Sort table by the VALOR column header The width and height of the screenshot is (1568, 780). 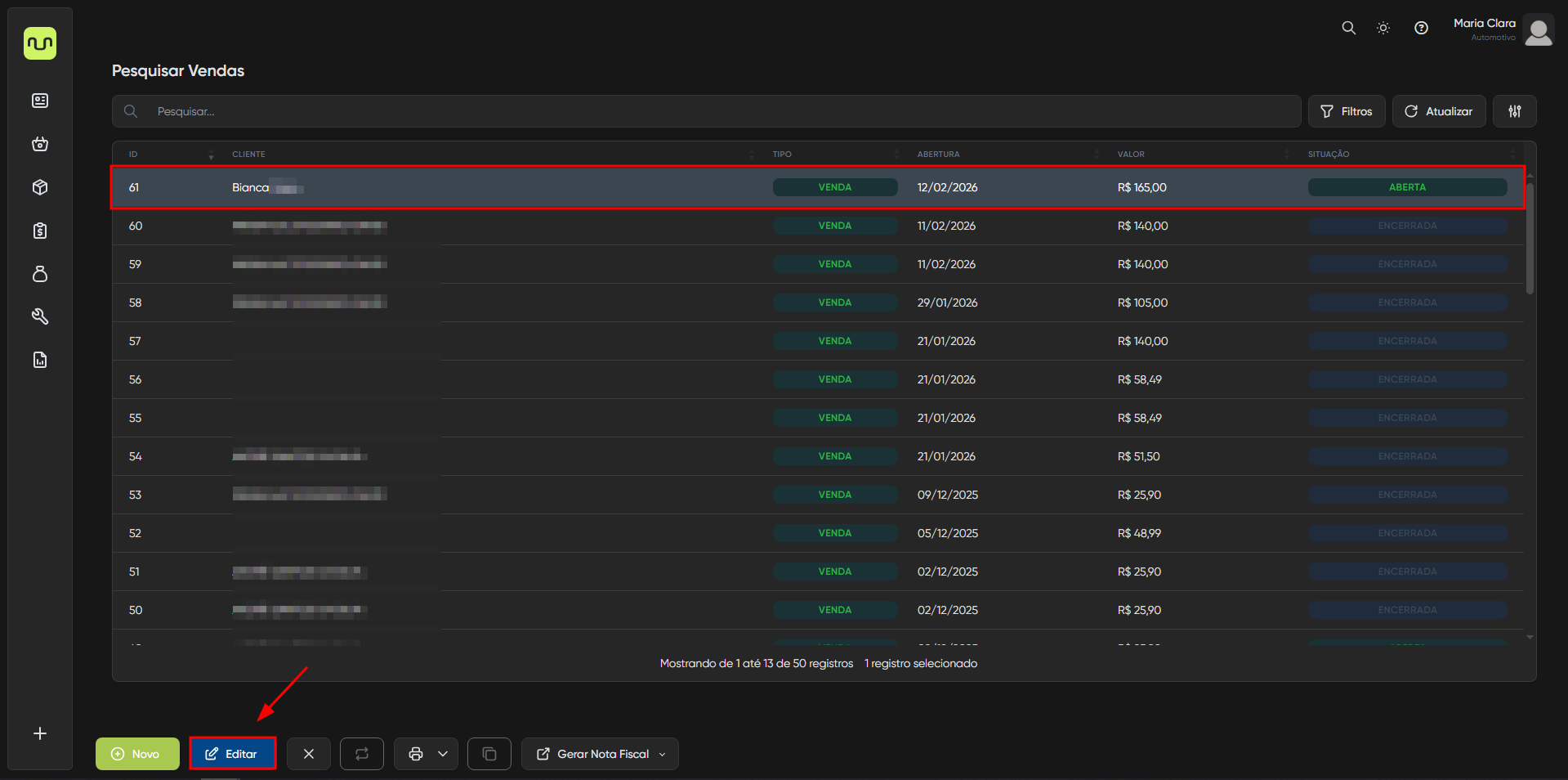pyautogui.click(x=1131, y=155)
